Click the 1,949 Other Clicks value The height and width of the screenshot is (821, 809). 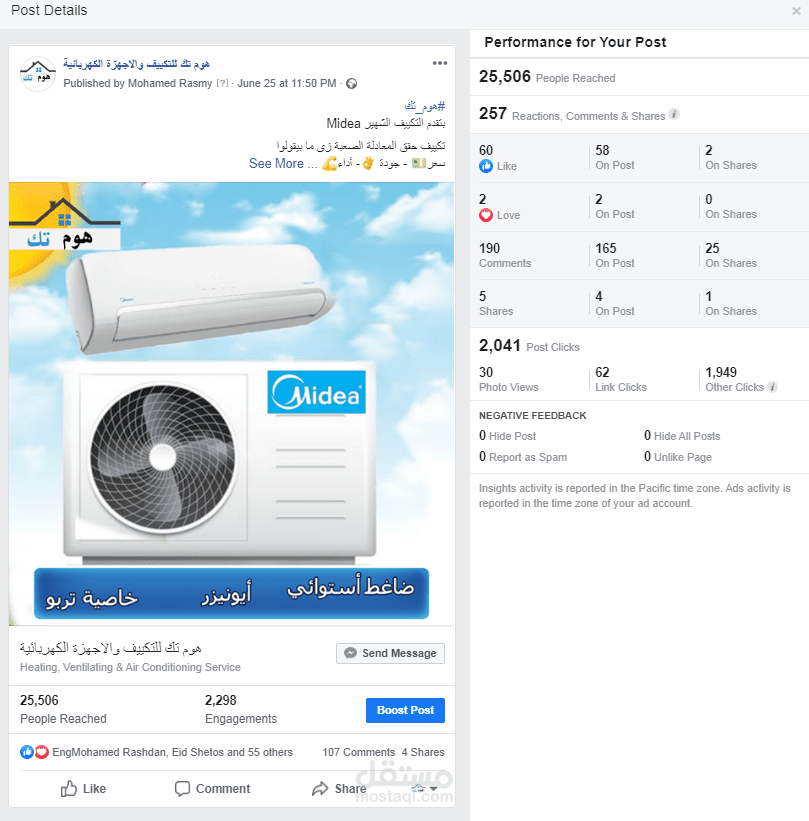[x=734, y=379]
